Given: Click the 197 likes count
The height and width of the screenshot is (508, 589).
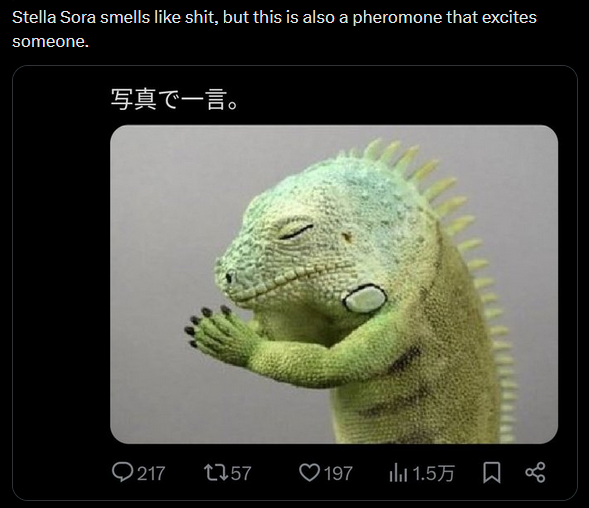Looking at the screenshot, I should click(338, 473).
